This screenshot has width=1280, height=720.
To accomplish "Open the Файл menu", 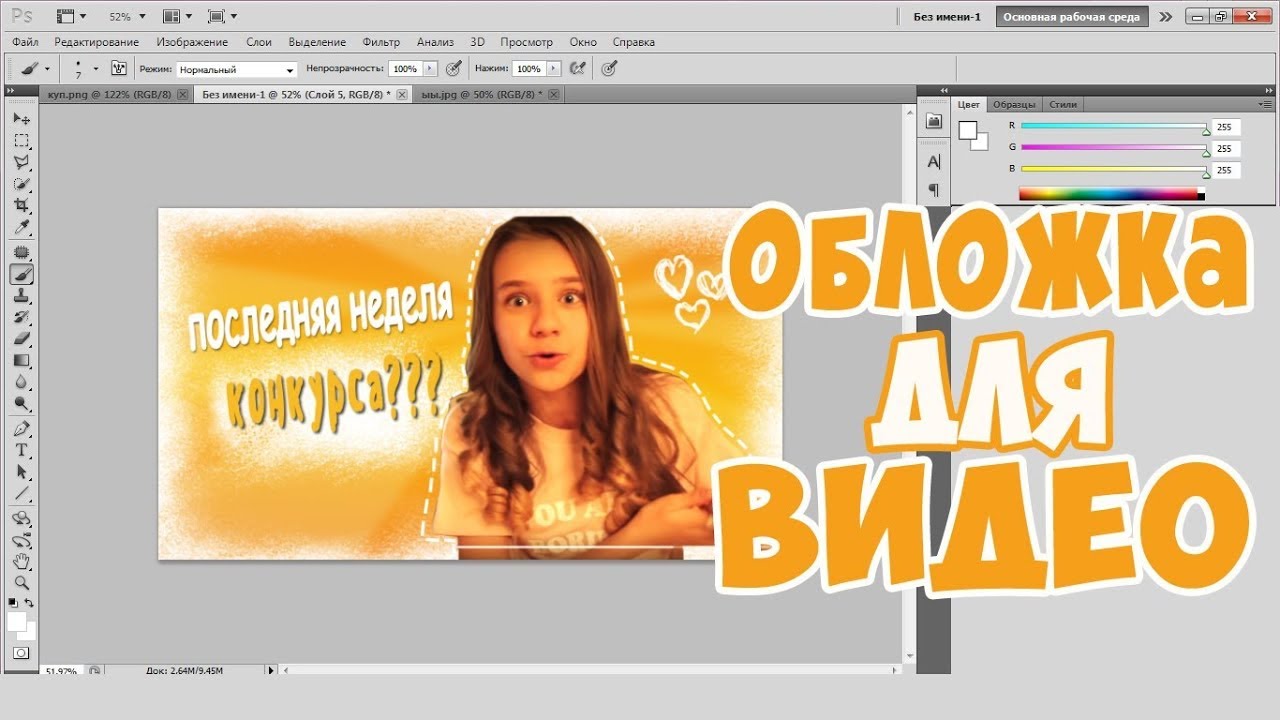I will 26,42.
